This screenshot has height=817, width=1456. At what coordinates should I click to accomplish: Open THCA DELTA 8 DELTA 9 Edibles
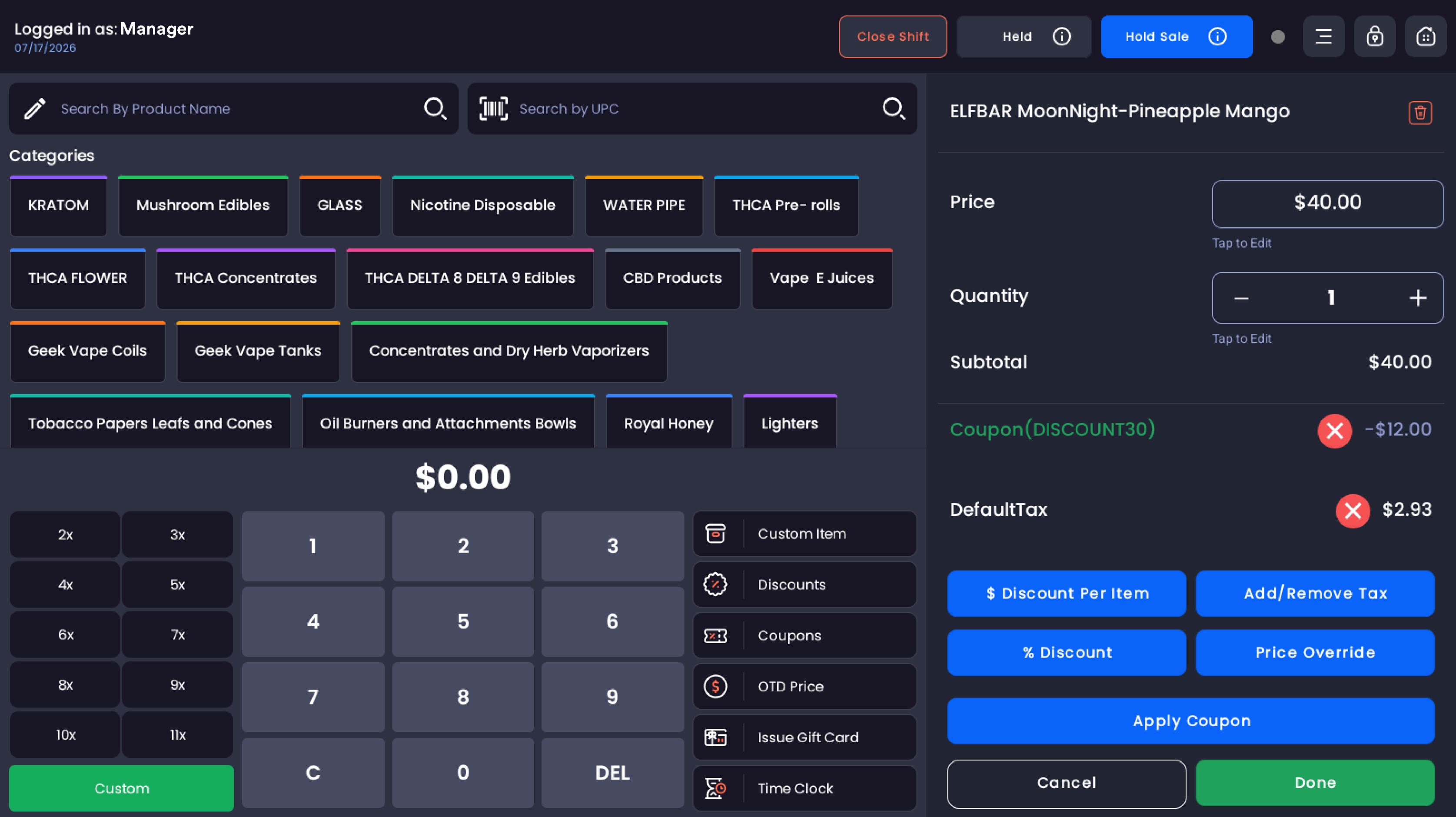click(470, 279)
